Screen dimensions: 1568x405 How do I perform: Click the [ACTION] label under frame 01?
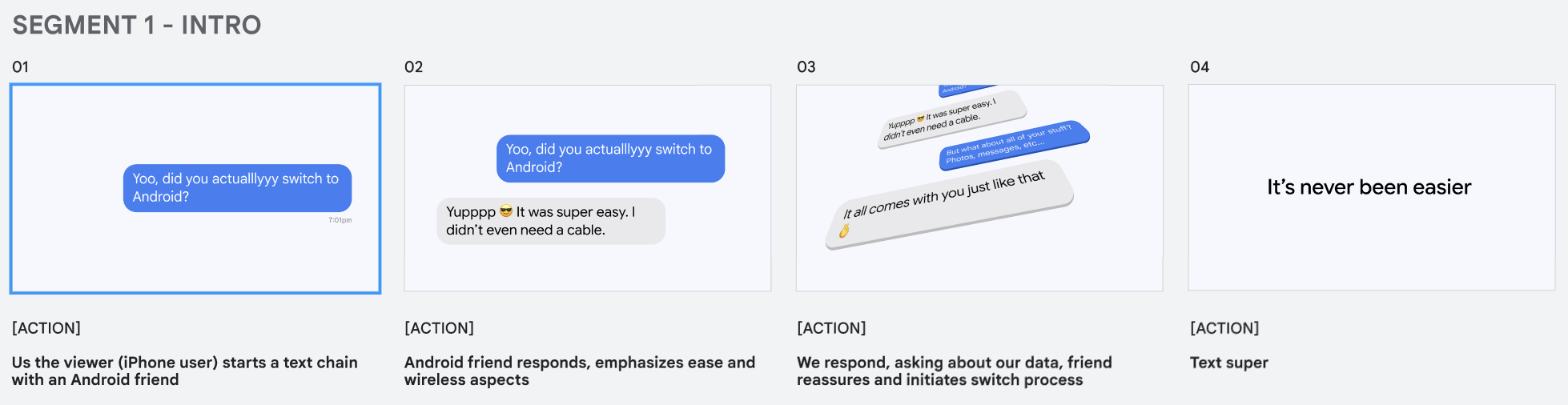tap(46, 328)
